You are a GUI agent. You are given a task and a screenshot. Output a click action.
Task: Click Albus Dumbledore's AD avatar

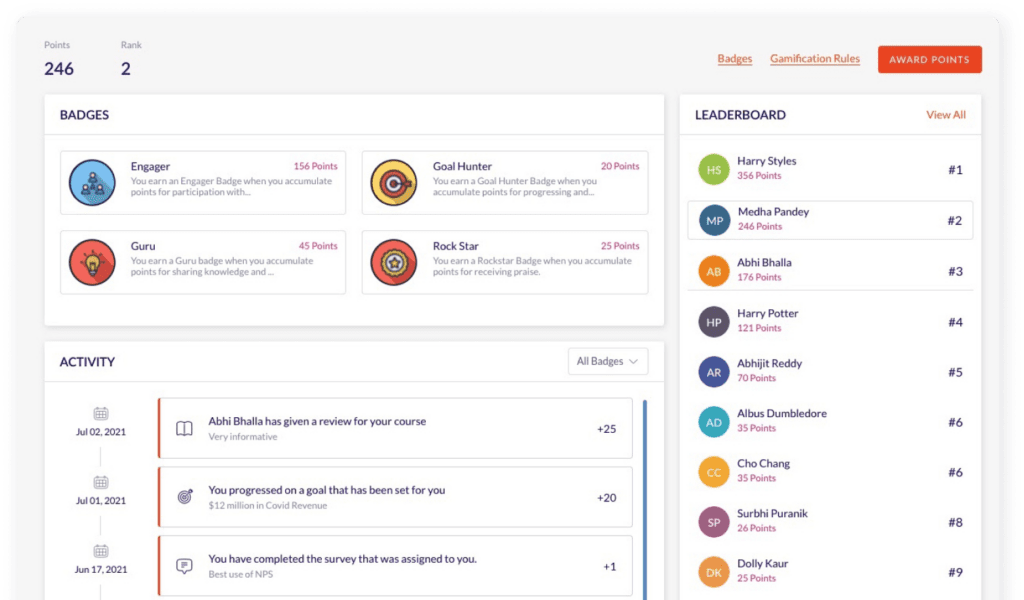point(713,420)
